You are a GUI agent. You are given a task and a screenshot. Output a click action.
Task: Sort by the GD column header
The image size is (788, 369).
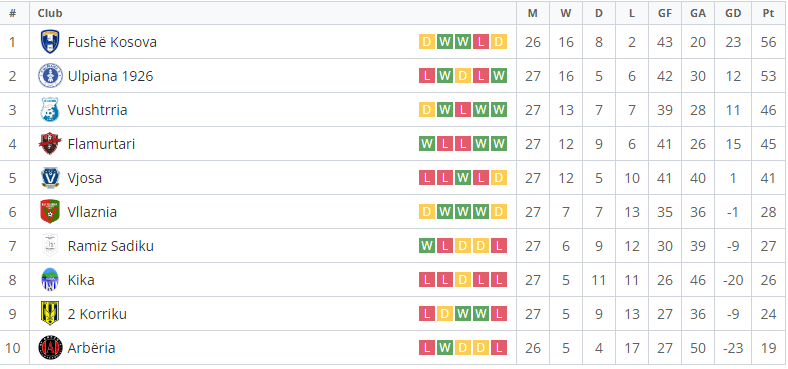pyautogui.click(x=733, y=14)
